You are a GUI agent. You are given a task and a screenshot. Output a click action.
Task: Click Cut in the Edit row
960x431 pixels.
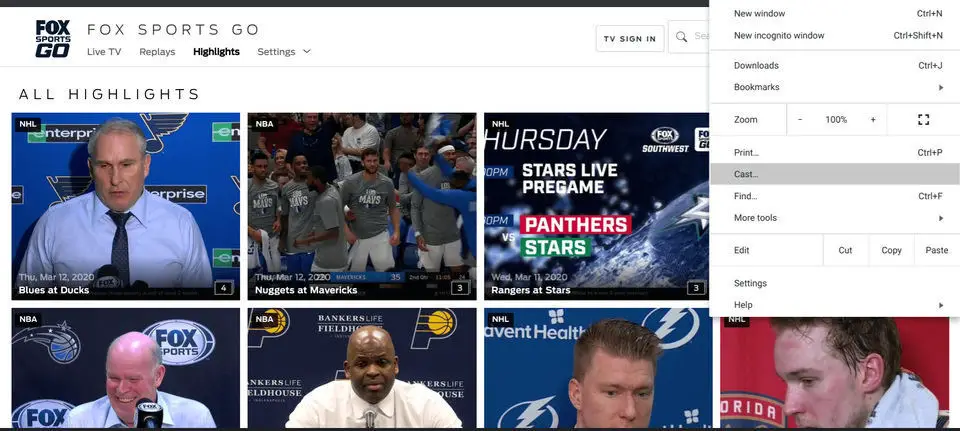(x=846, y=250)
